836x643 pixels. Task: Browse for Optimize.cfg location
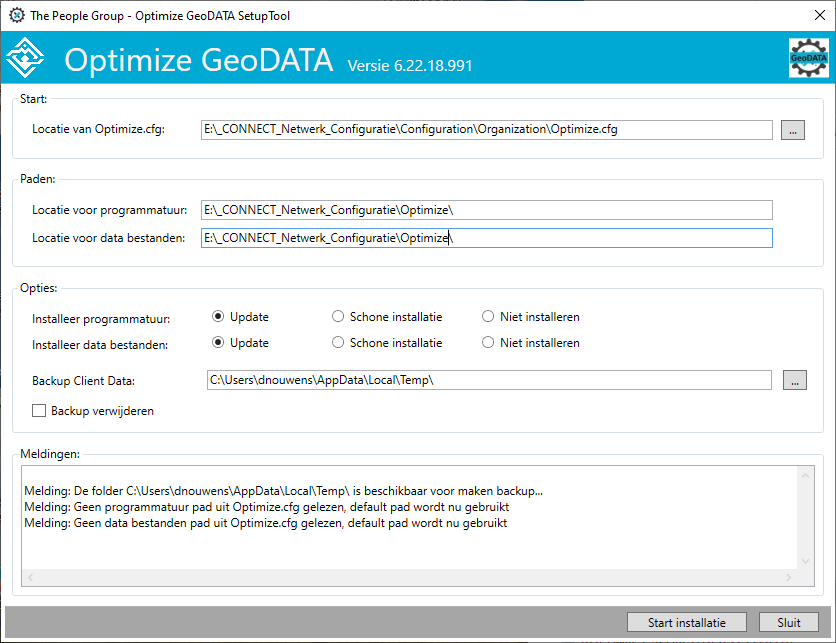point(792,130)
